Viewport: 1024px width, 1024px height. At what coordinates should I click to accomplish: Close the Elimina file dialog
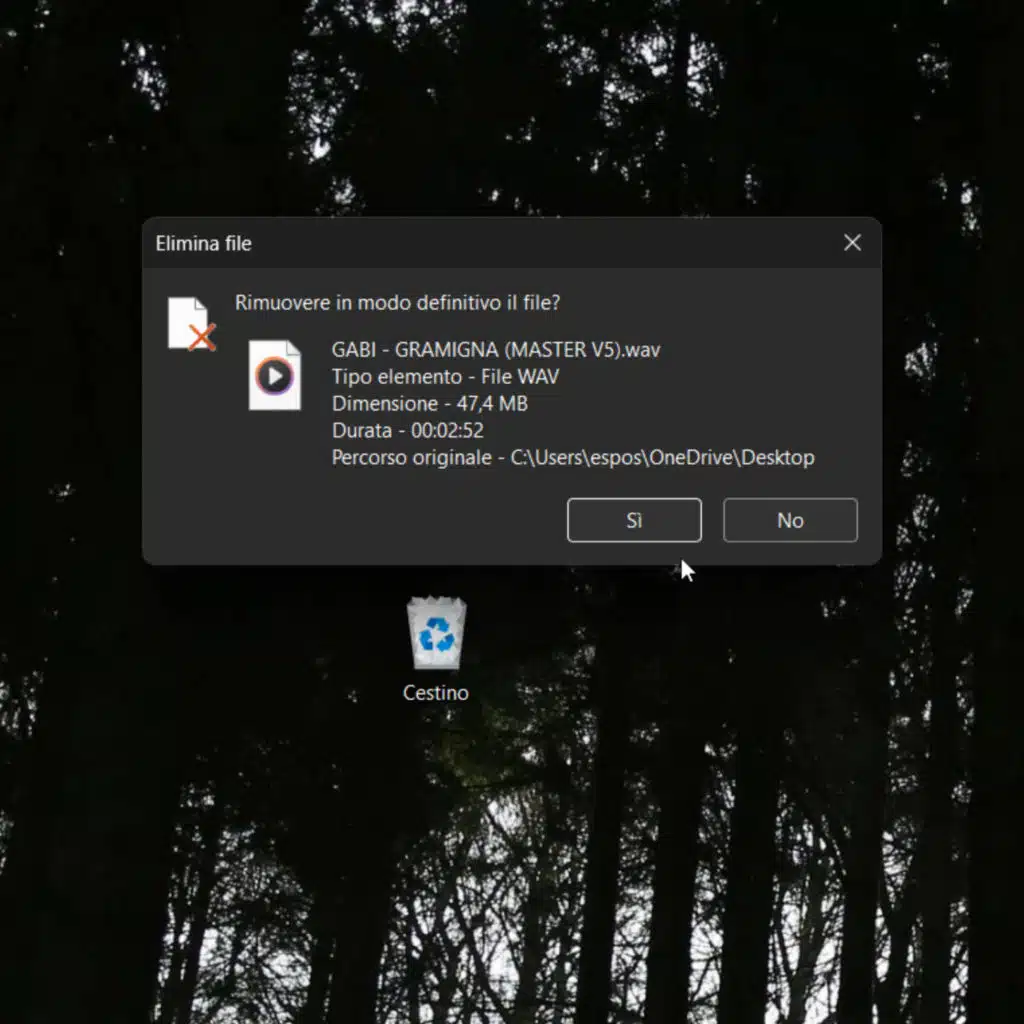[x=852, y=243]
